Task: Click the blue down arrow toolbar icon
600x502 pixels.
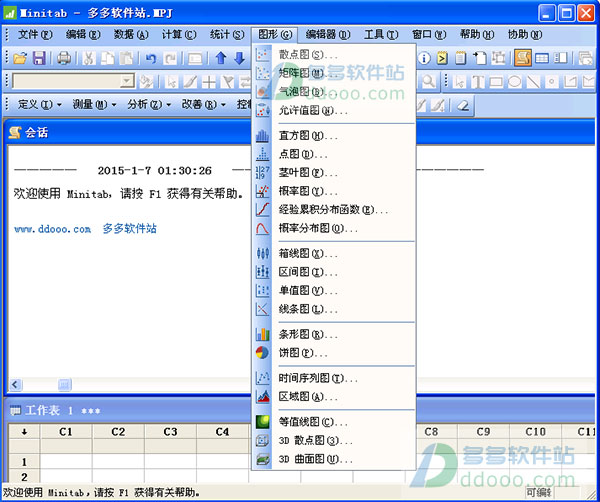Action: tap(240, 58)
